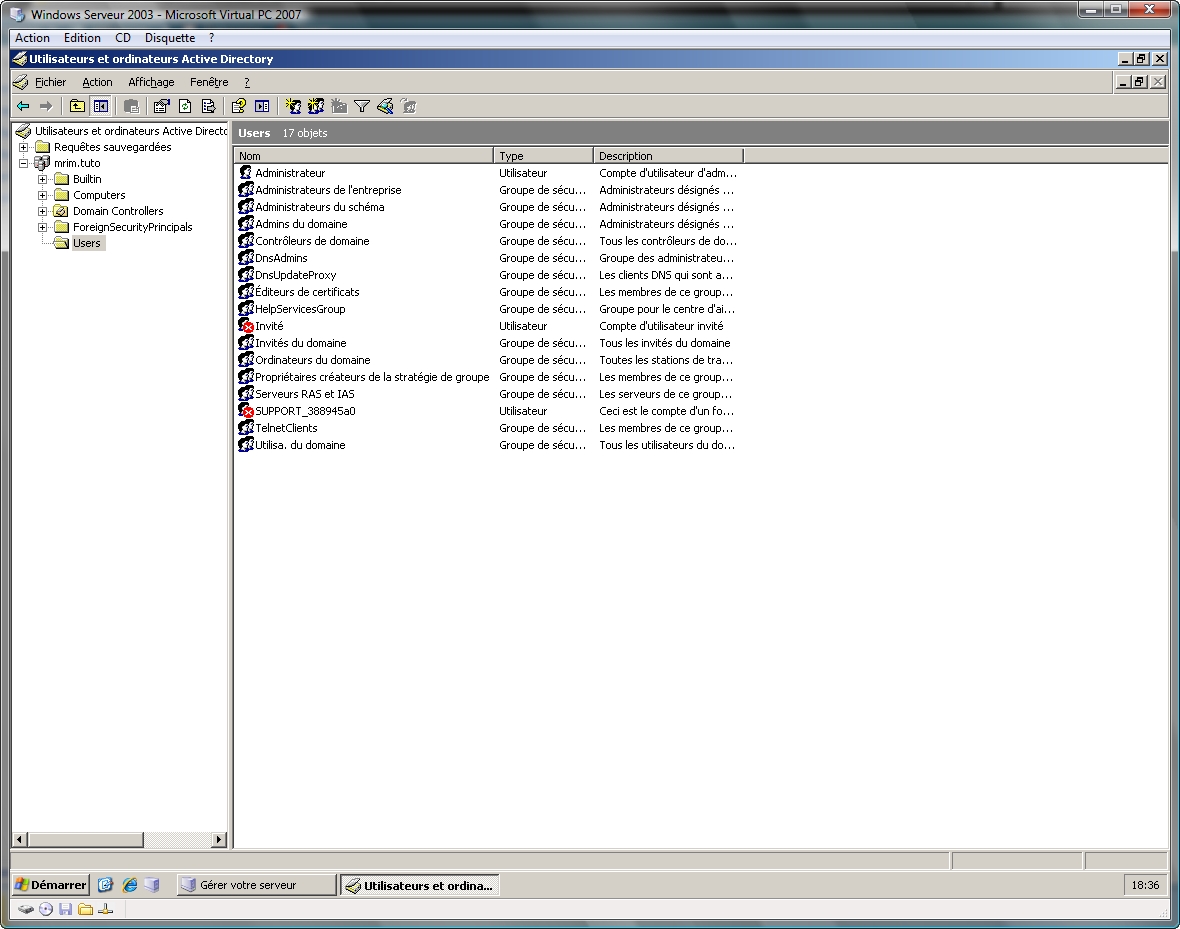Sort the list by the Type column
This screenshot has height=929, width=1180.
click(x=543, y=156)
